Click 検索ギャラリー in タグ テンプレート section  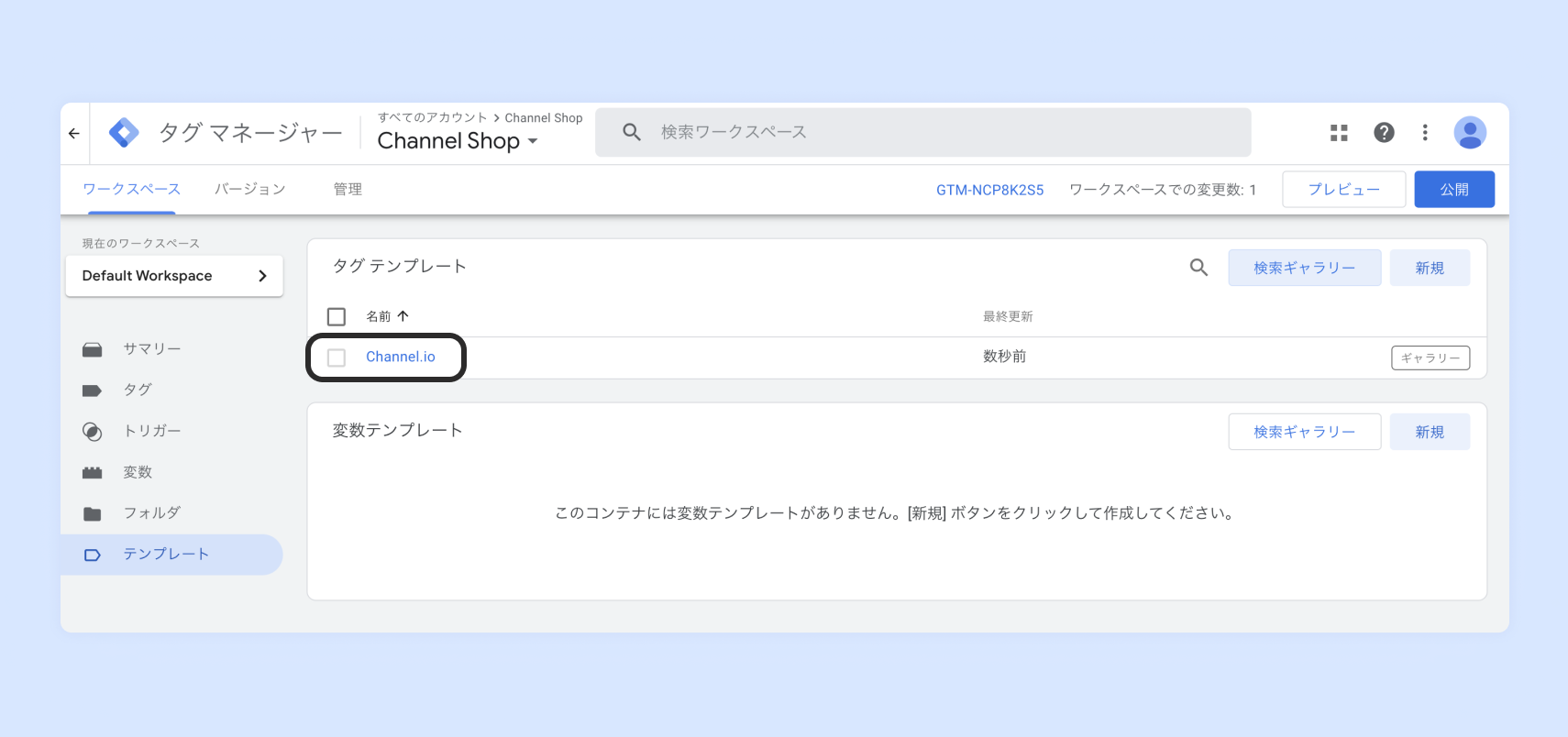(x=1305, y=268)
